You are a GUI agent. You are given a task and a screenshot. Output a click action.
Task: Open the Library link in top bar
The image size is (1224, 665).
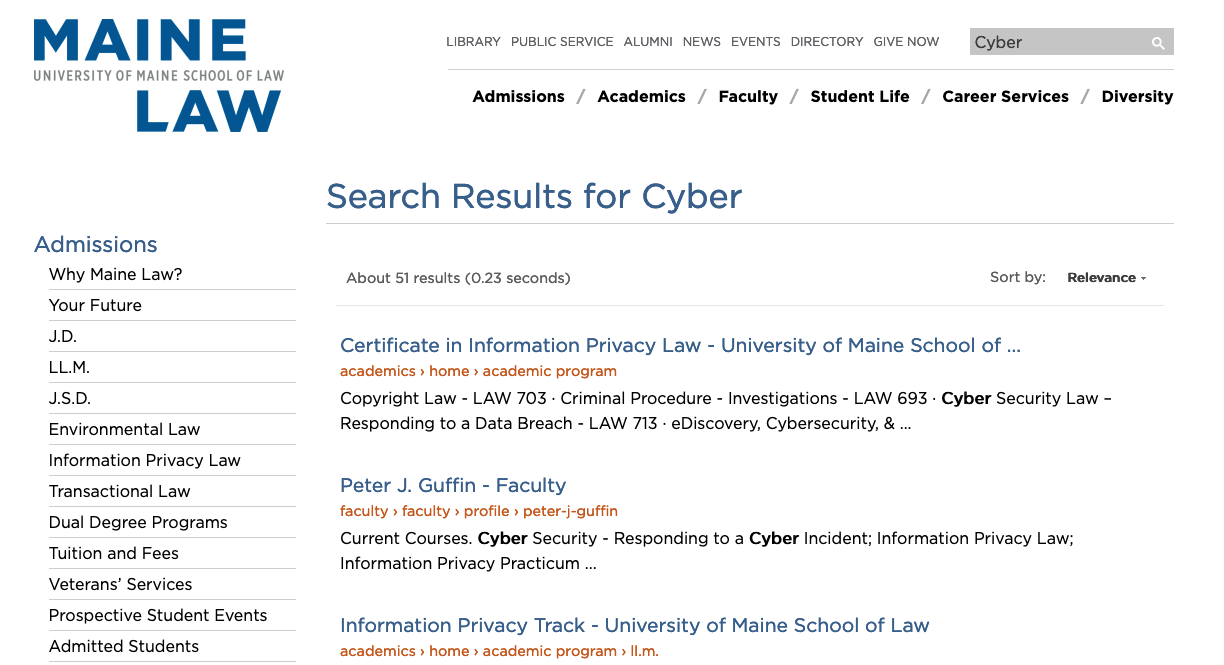(x=473, y=41)
